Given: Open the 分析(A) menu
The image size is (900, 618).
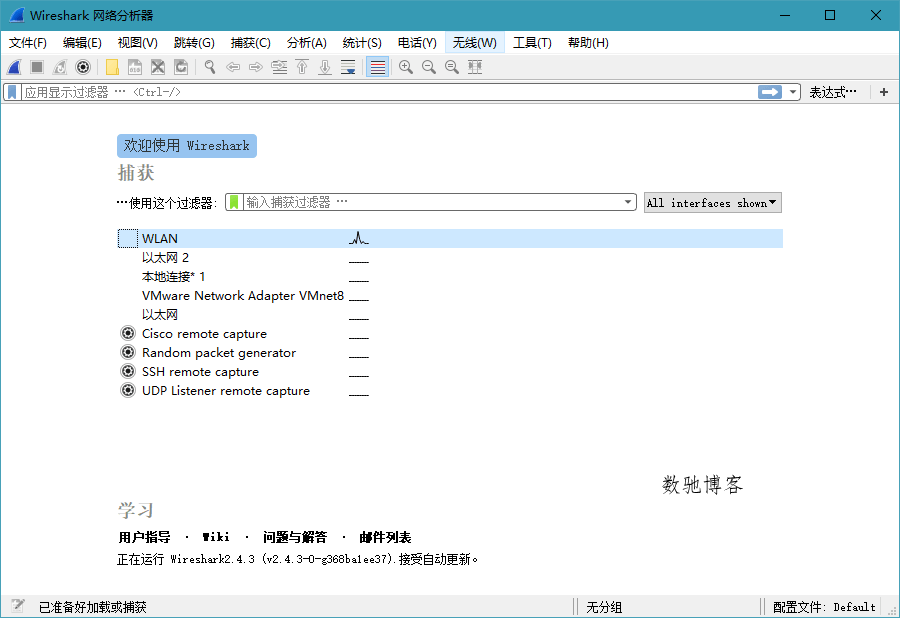Looking at the screenshot, I should (x=307, y=42).
